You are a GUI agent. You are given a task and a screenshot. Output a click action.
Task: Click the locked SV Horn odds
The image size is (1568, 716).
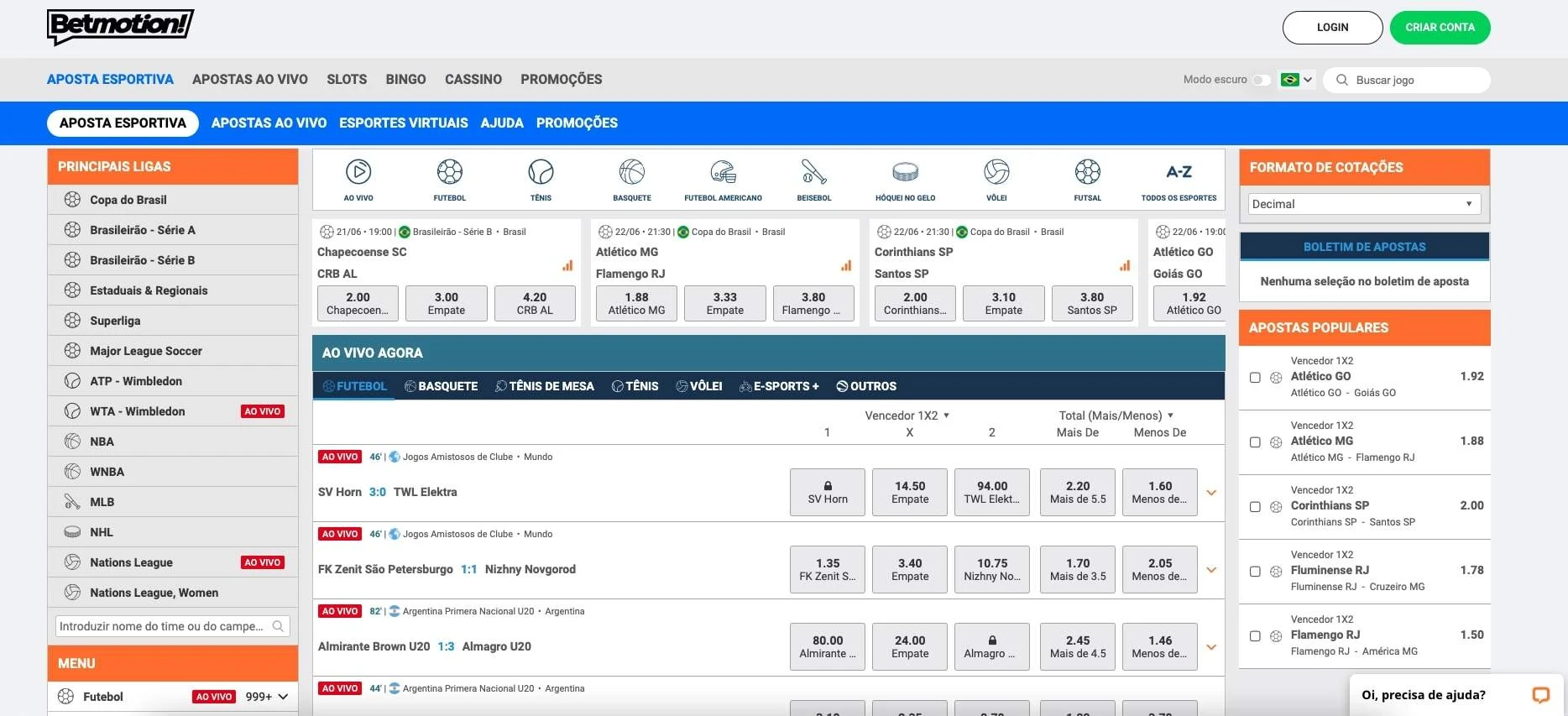(x=828, y=492)
